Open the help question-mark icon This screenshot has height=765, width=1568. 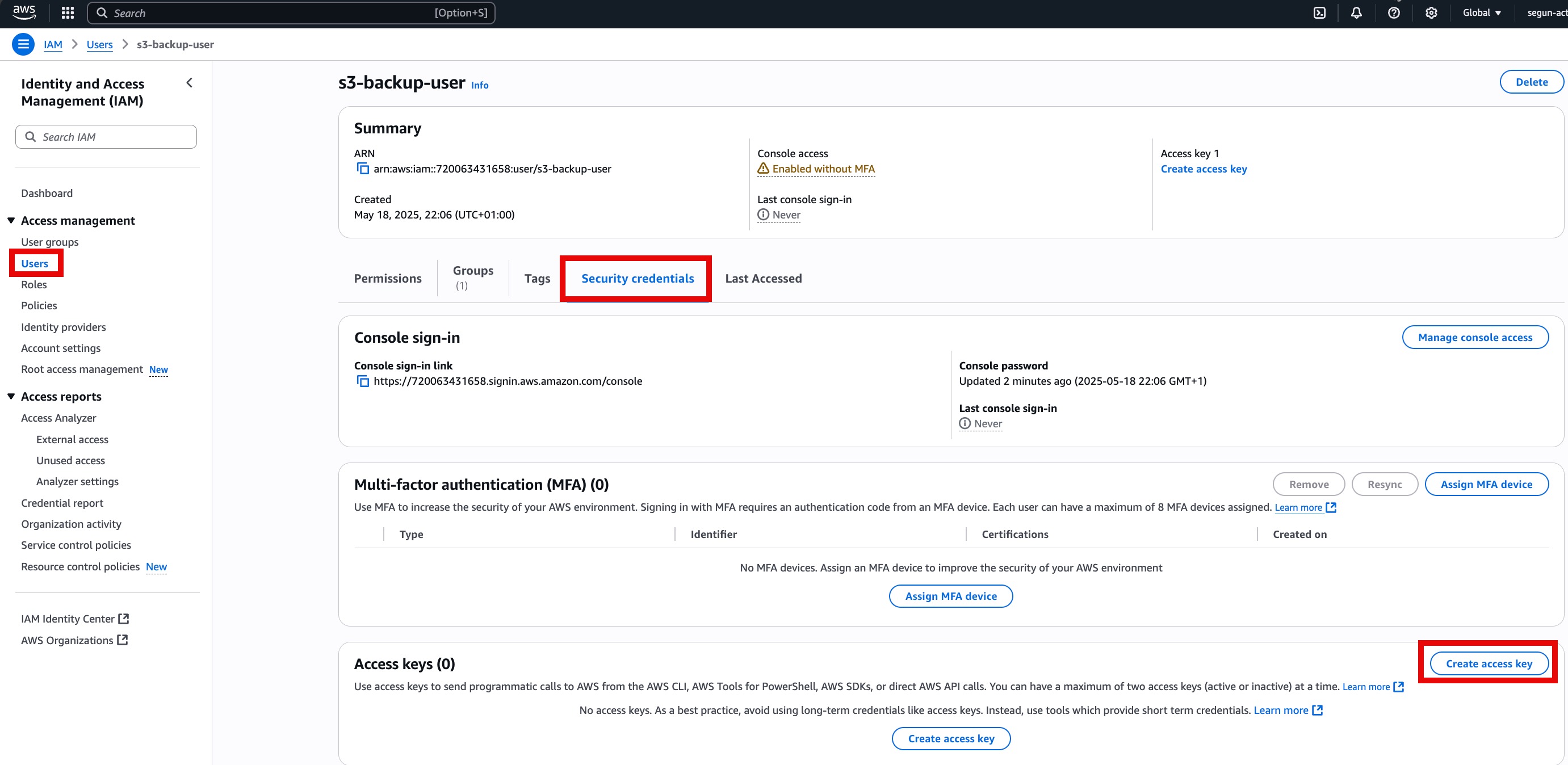coord(1394,12)
